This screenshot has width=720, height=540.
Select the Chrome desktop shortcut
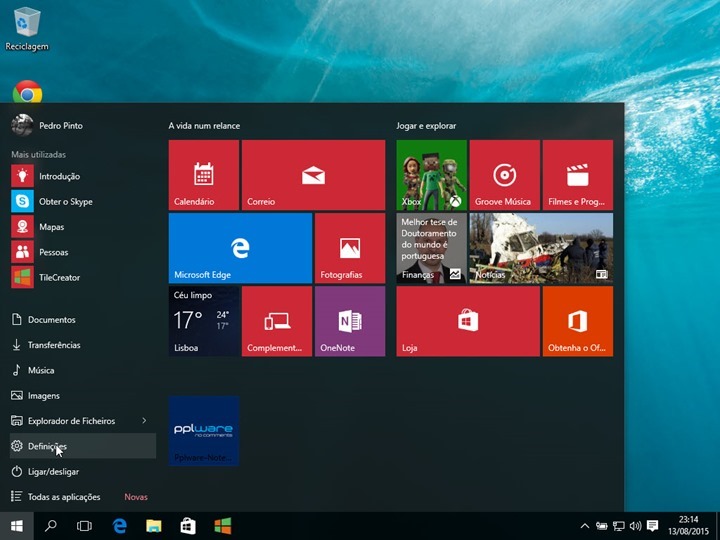(28, 92)
